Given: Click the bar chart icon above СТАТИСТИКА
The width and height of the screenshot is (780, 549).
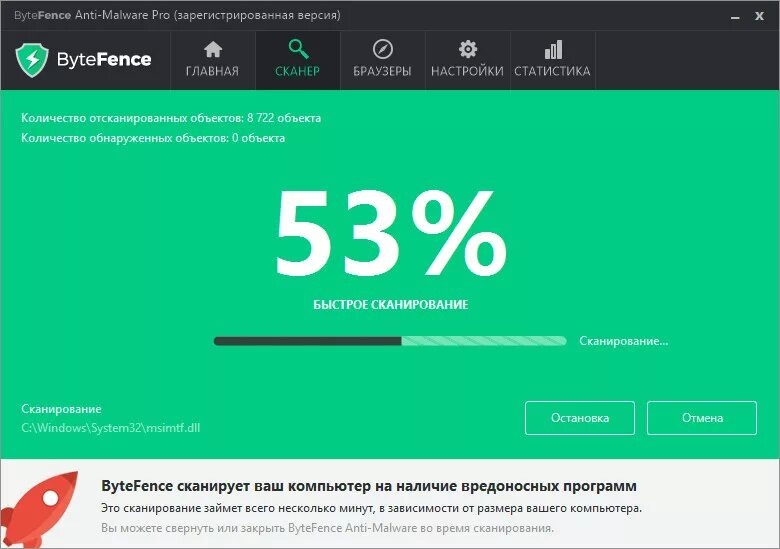Looking at the screenshot, I should 553,49.
